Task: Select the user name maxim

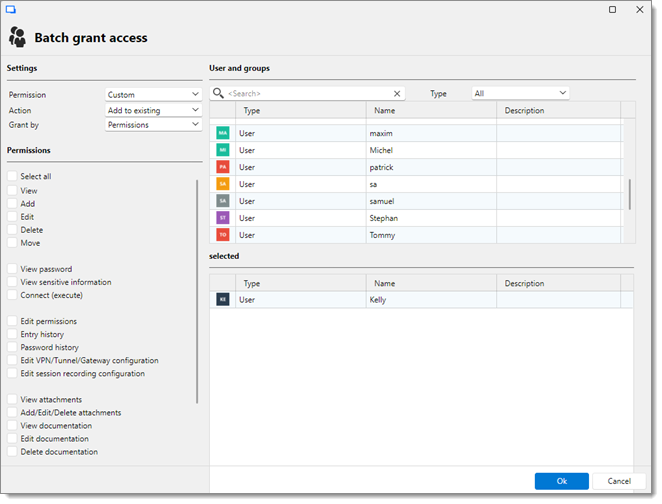Action: click(x=381, y=133)
